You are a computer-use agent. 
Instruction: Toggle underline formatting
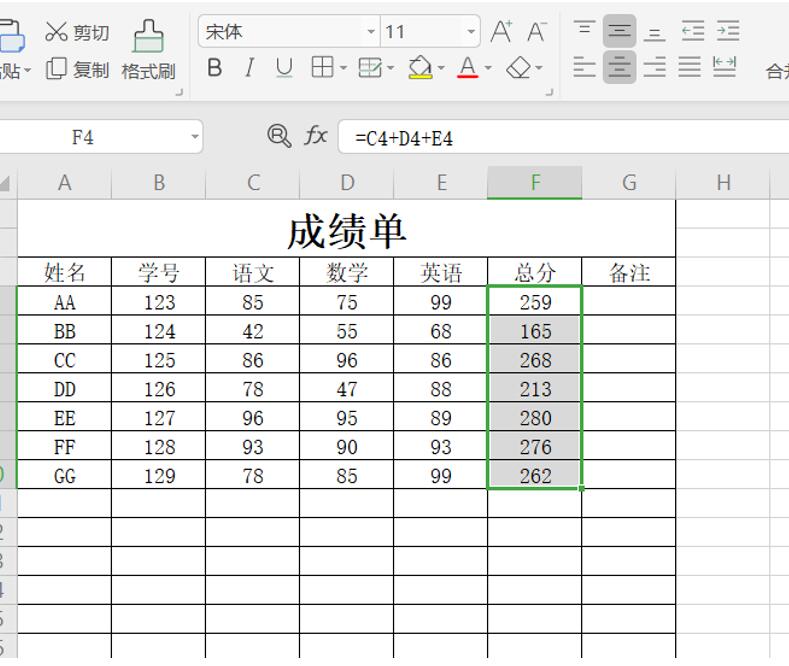[x=284, y=68]
